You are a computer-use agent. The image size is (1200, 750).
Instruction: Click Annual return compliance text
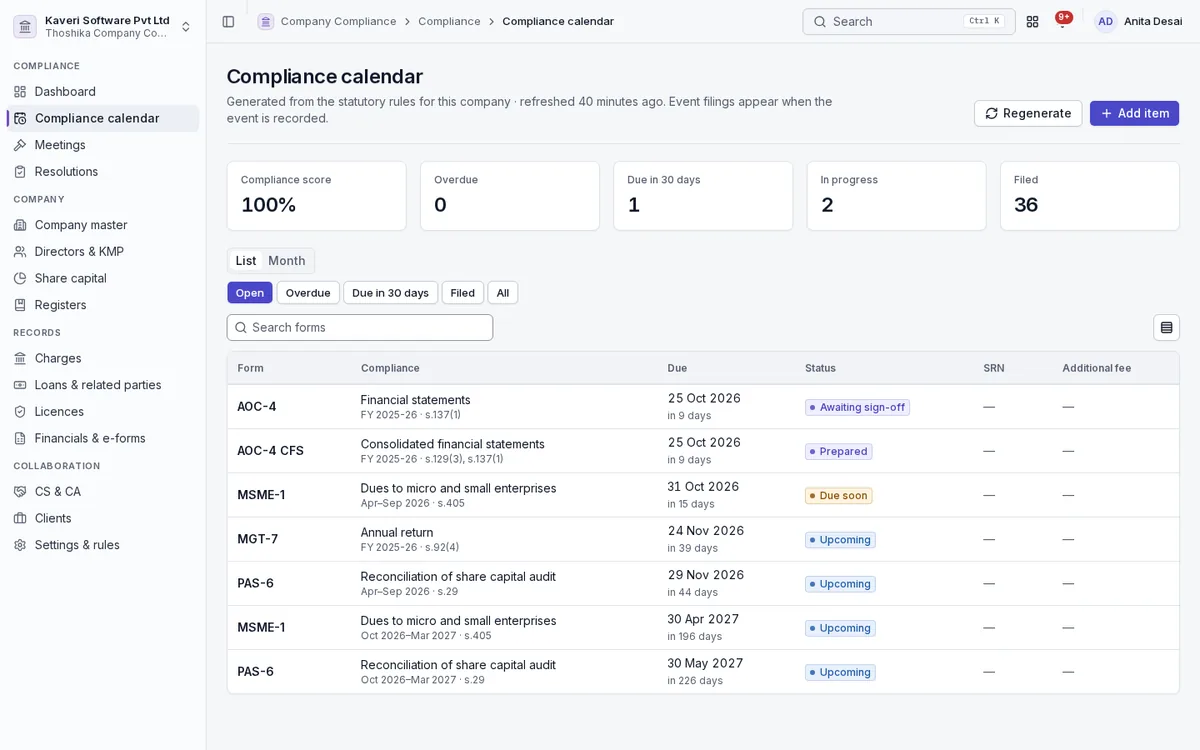coord(397,532)
